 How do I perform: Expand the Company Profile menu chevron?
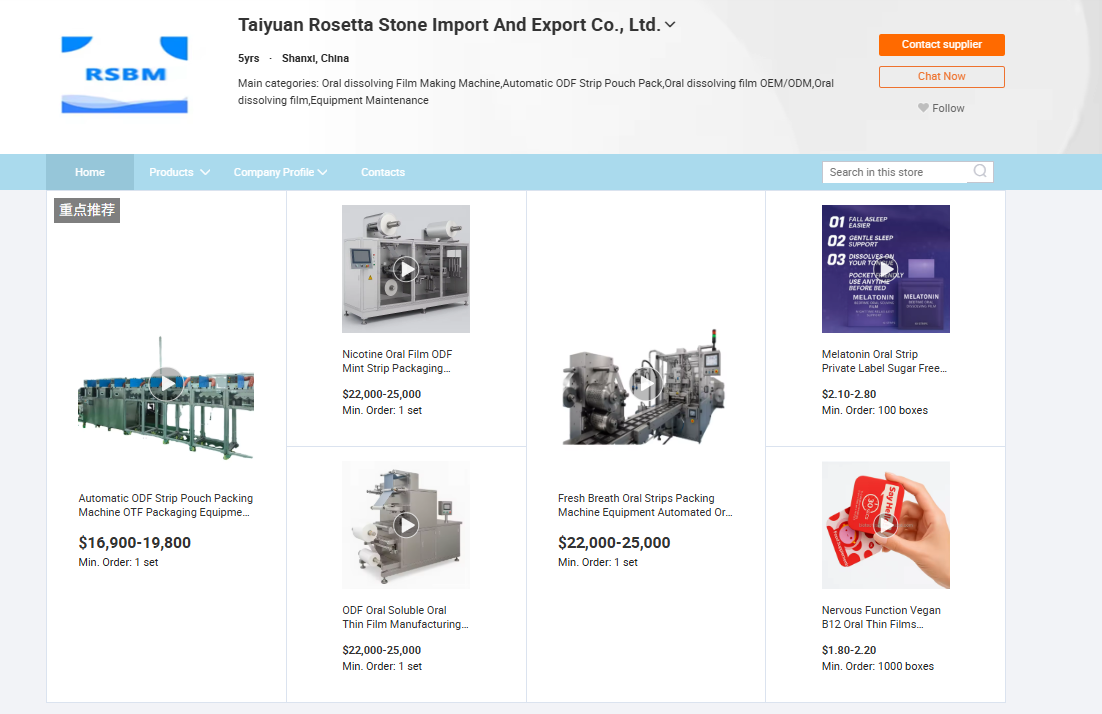pyautogui.click(x=323, y=172)
